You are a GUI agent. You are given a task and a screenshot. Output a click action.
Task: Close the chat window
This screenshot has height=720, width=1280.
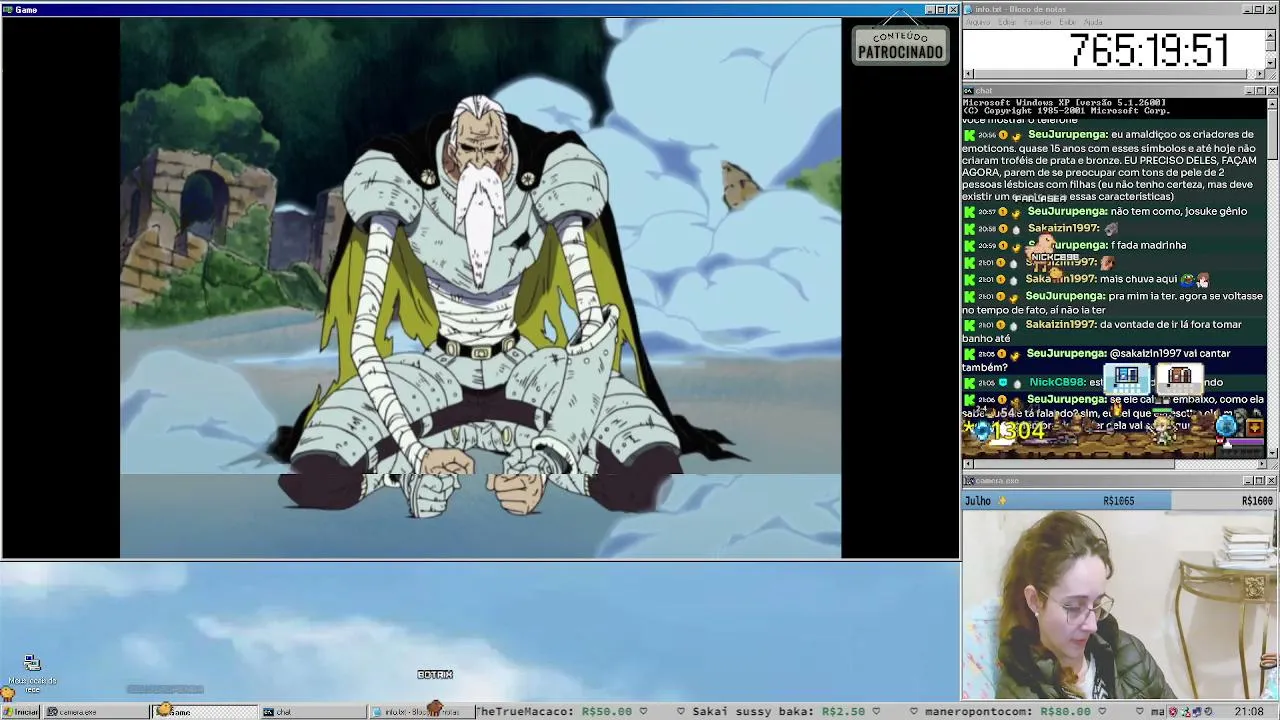pyautogui.click(x=1272, y=91)
